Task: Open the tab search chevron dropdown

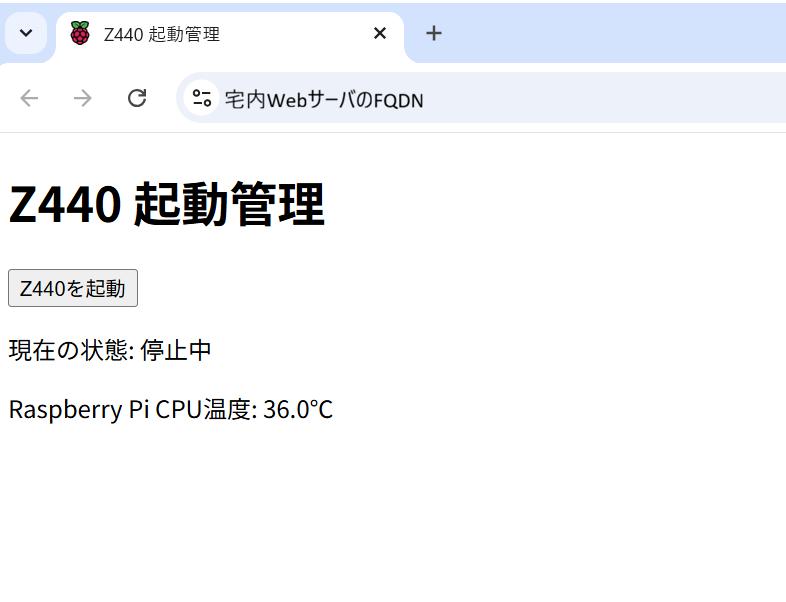Action: 26,33
